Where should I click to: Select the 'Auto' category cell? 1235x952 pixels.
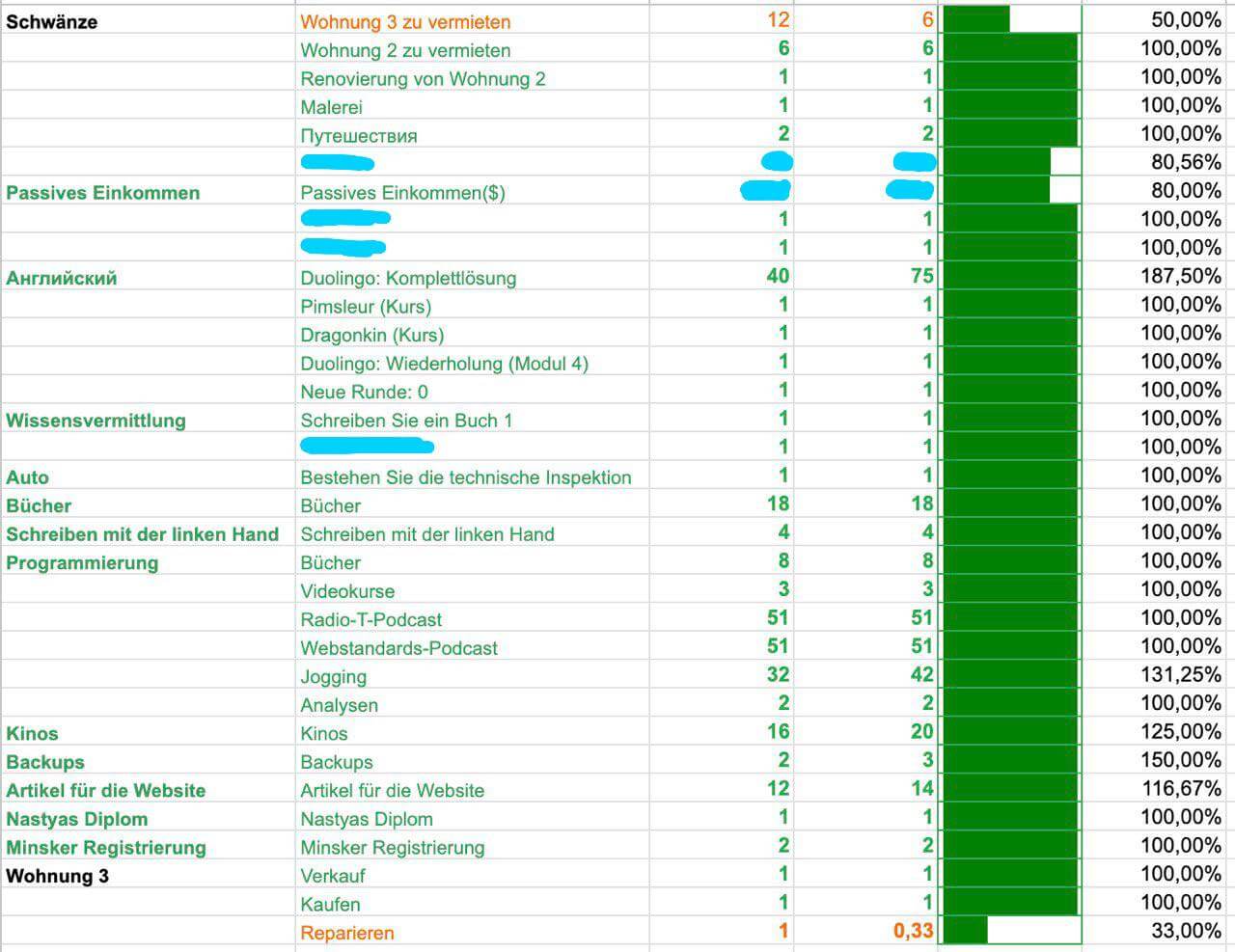[x=148, y=476]
